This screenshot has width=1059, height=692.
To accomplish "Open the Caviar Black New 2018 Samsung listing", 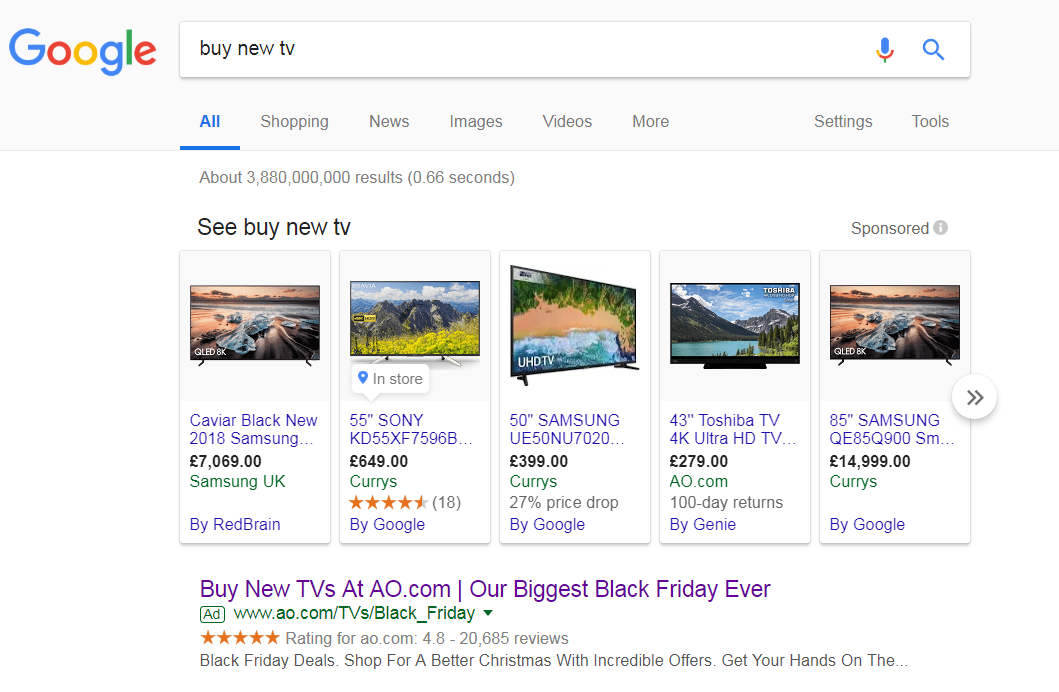I will [253, 429].
